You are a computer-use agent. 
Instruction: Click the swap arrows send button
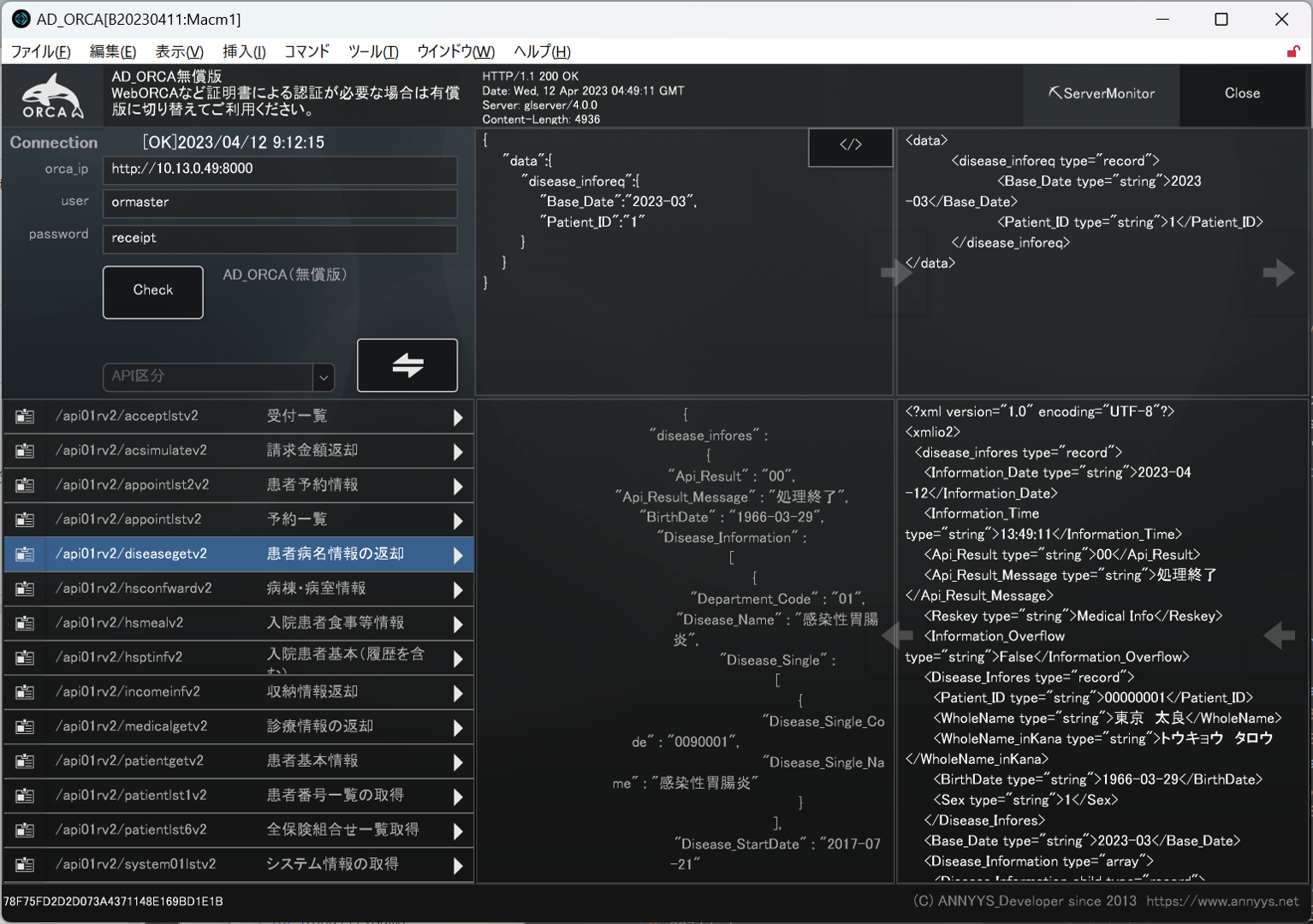click(x=407, y=365)
